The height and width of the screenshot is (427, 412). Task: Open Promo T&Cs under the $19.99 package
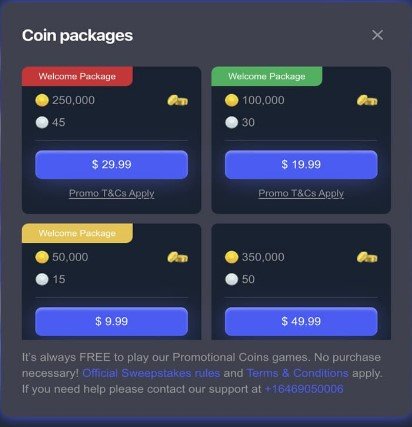pos(301,193)
